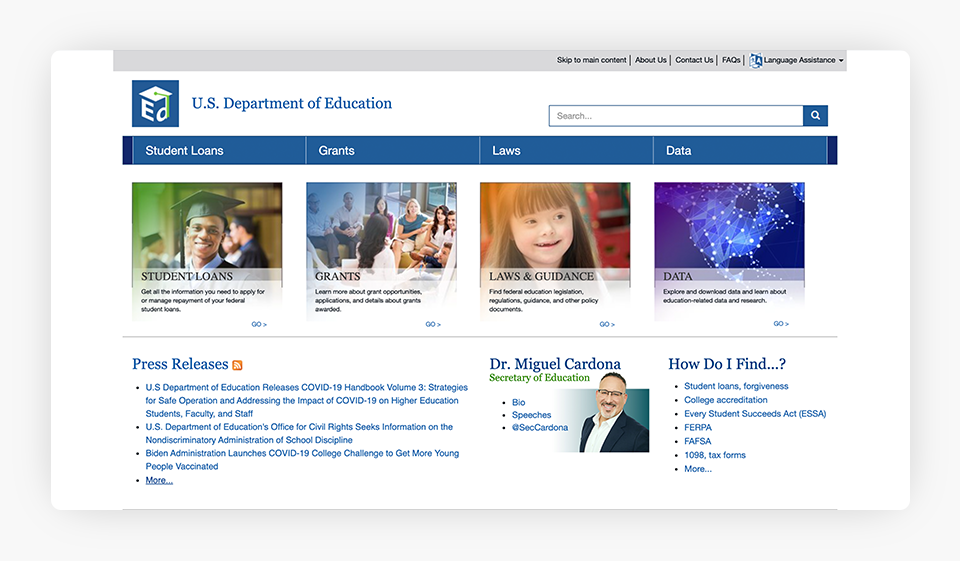Open the Grants navigation tab
Screen dimensions: 960x561
click(x=336, y=151)
